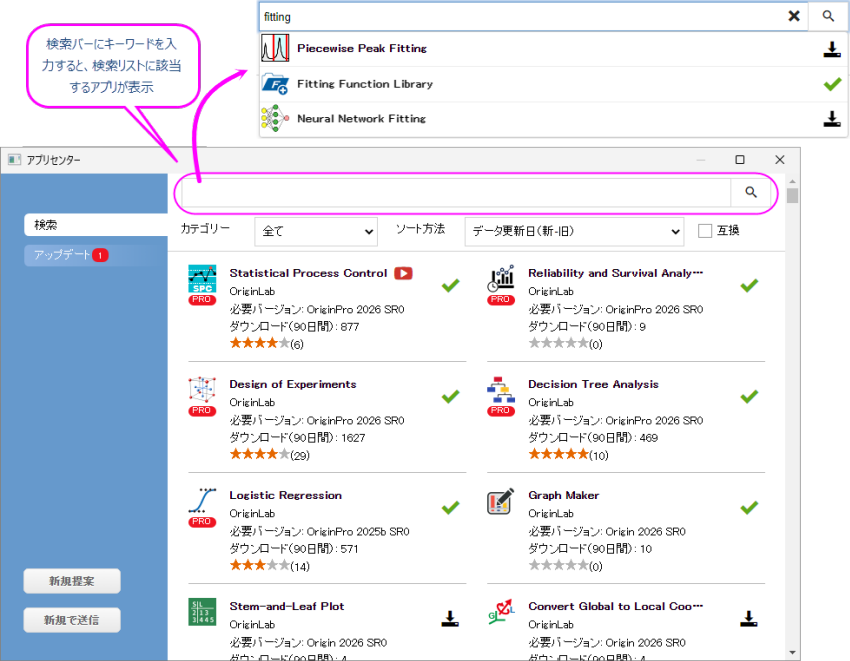Click the Design of Experiments star rating
This screenshot has width=850, height=661.
point(260,454)
